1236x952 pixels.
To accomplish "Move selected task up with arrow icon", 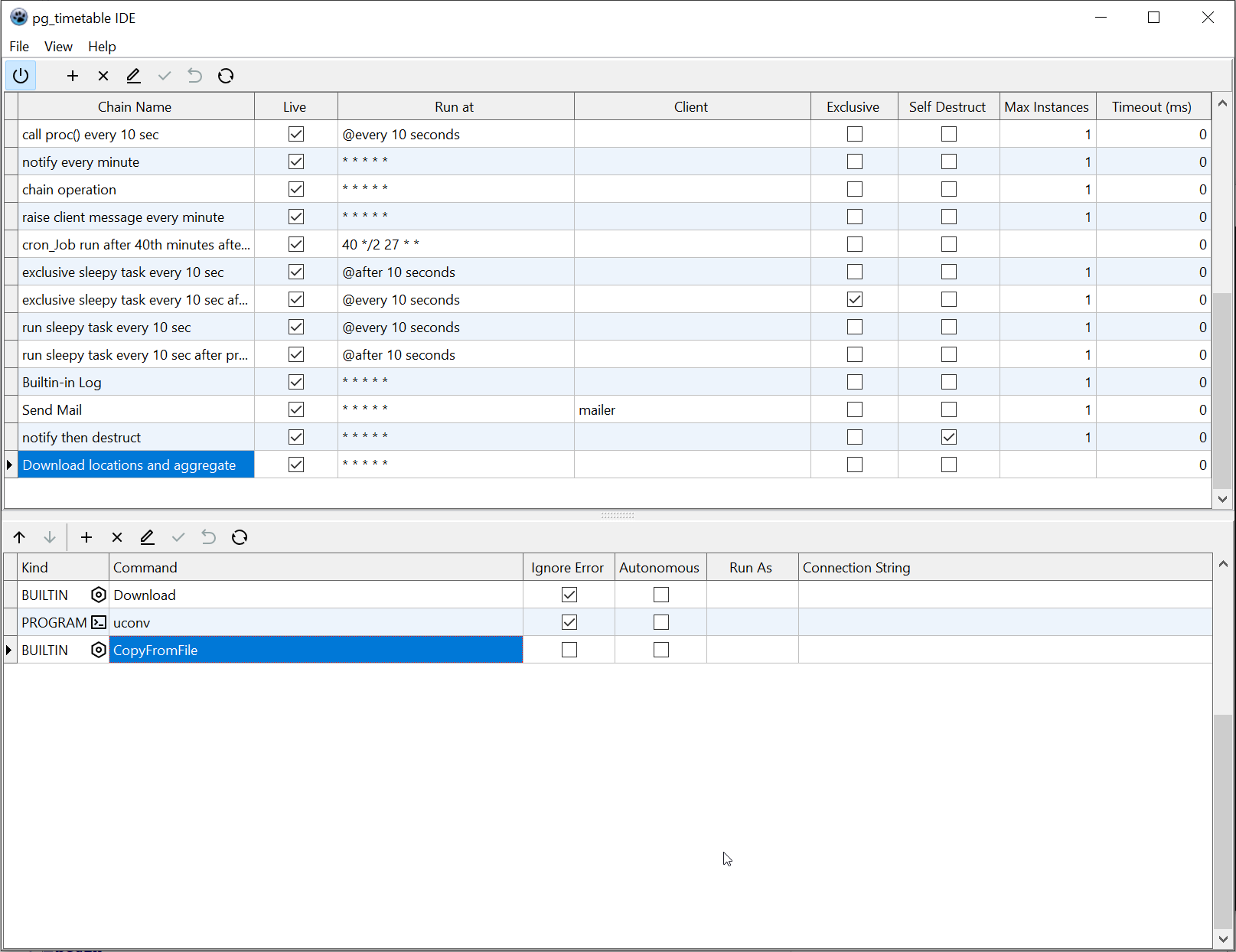I will [19, 537].
